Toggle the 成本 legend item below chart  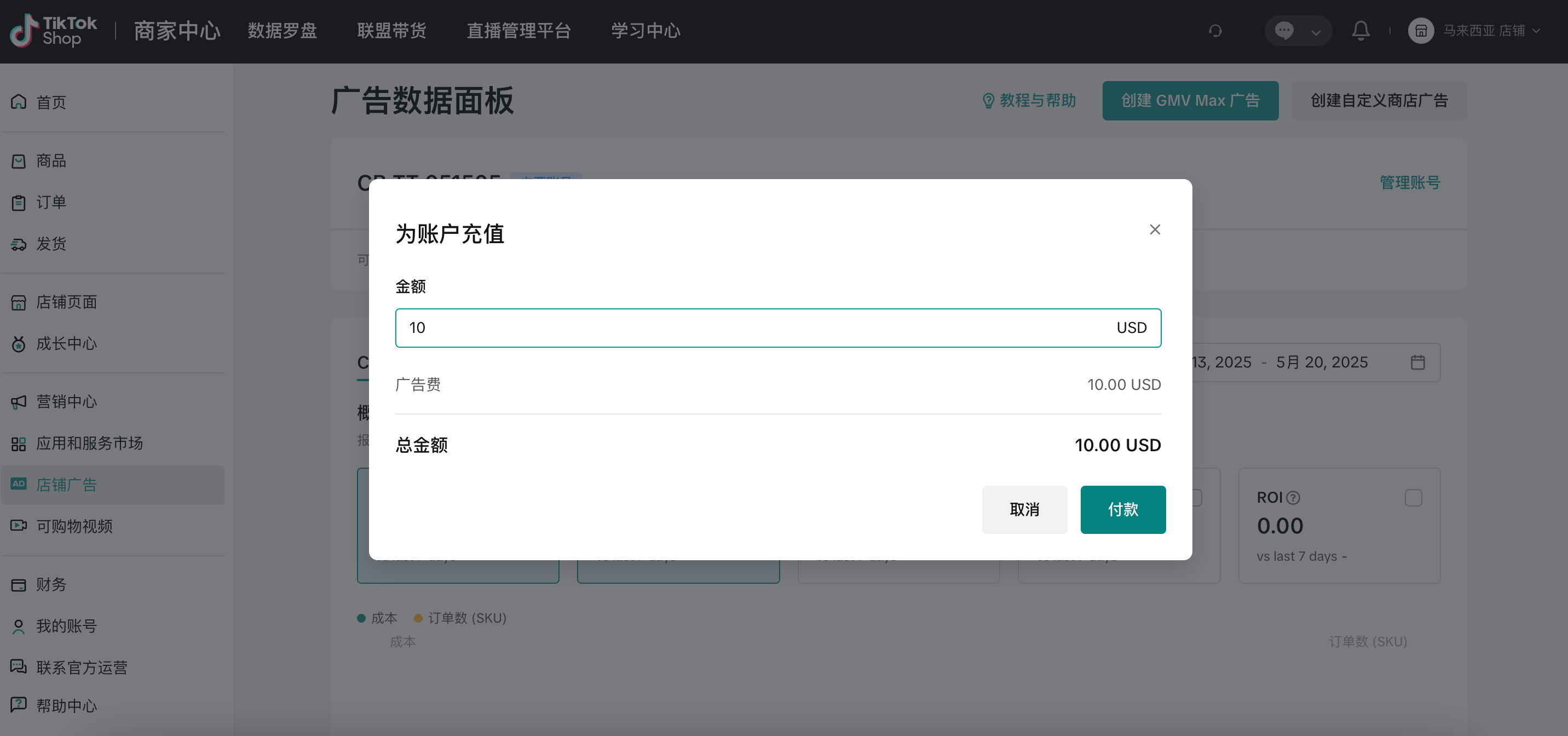click(377, 617)
